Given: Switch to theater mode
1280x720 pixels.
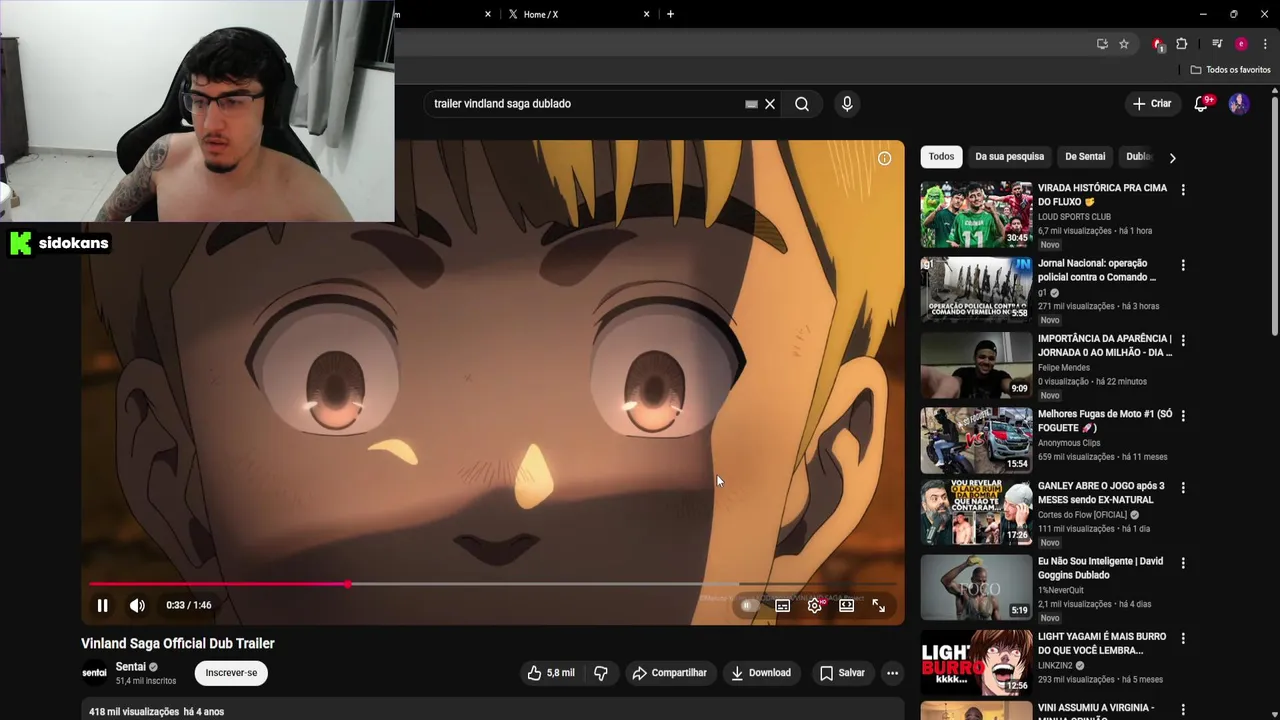Looking at the screenshot, I should coord(847,605).
